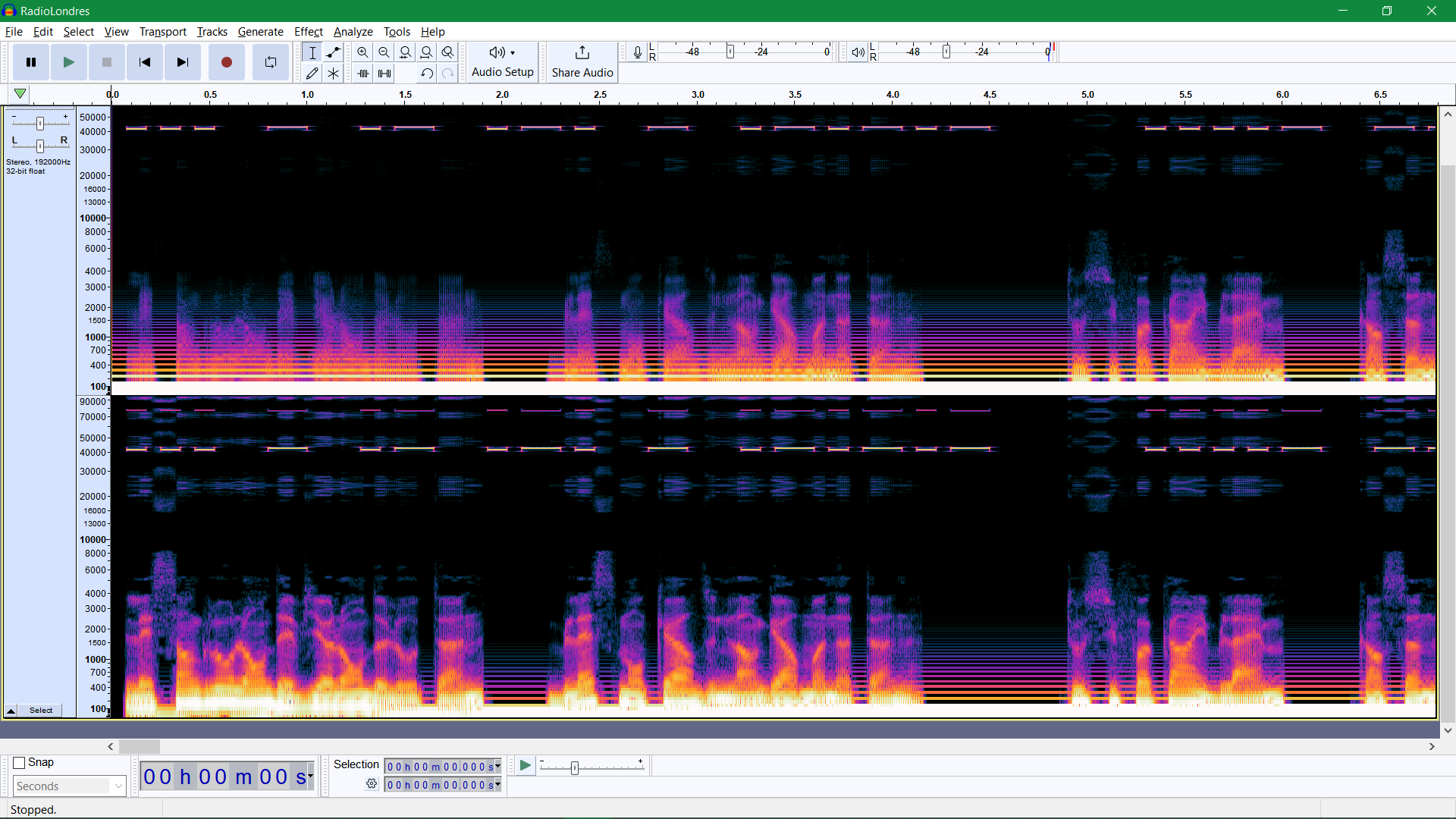Screen dimensions: 1456x819
Task: Open the Analyze menu
Action: click(353, 32)
